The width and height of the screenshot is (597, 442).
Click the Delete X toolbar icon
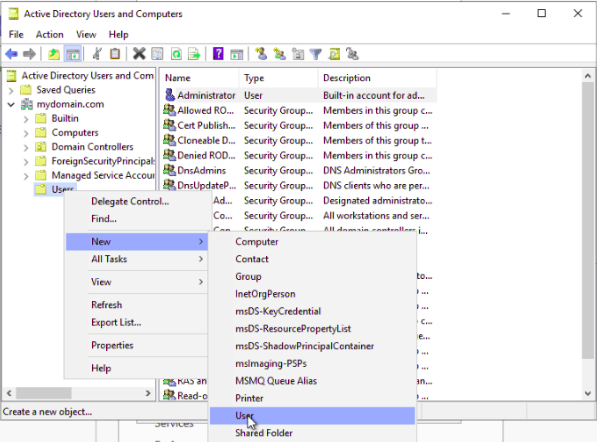(x=139, y=54)
